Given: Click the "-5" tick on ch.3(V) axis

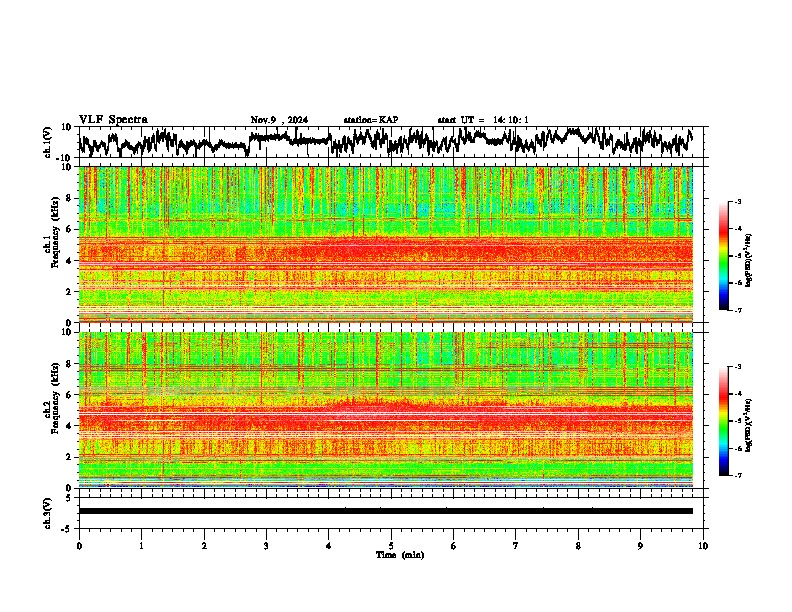Looking at the screenshot, I should tap(68, 529).
